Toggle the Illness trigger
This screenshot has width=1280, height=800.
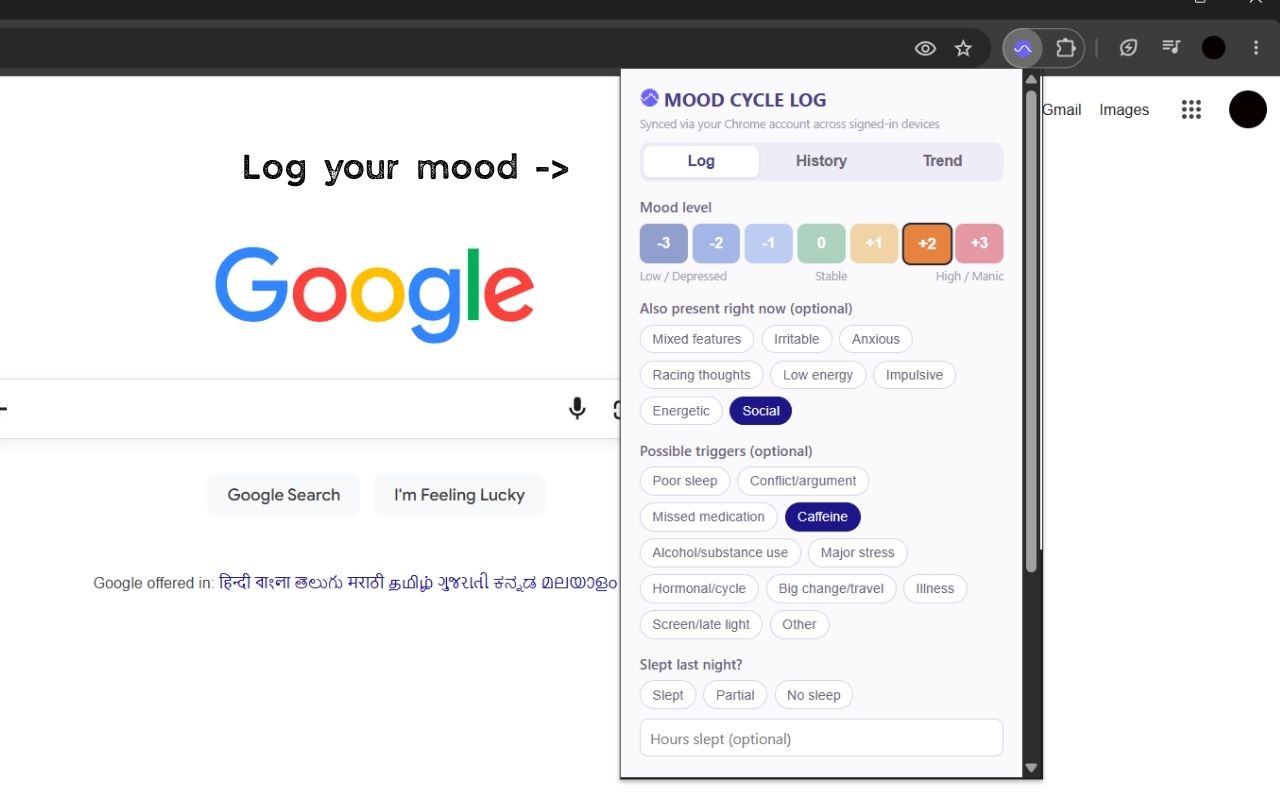[935, 589]
